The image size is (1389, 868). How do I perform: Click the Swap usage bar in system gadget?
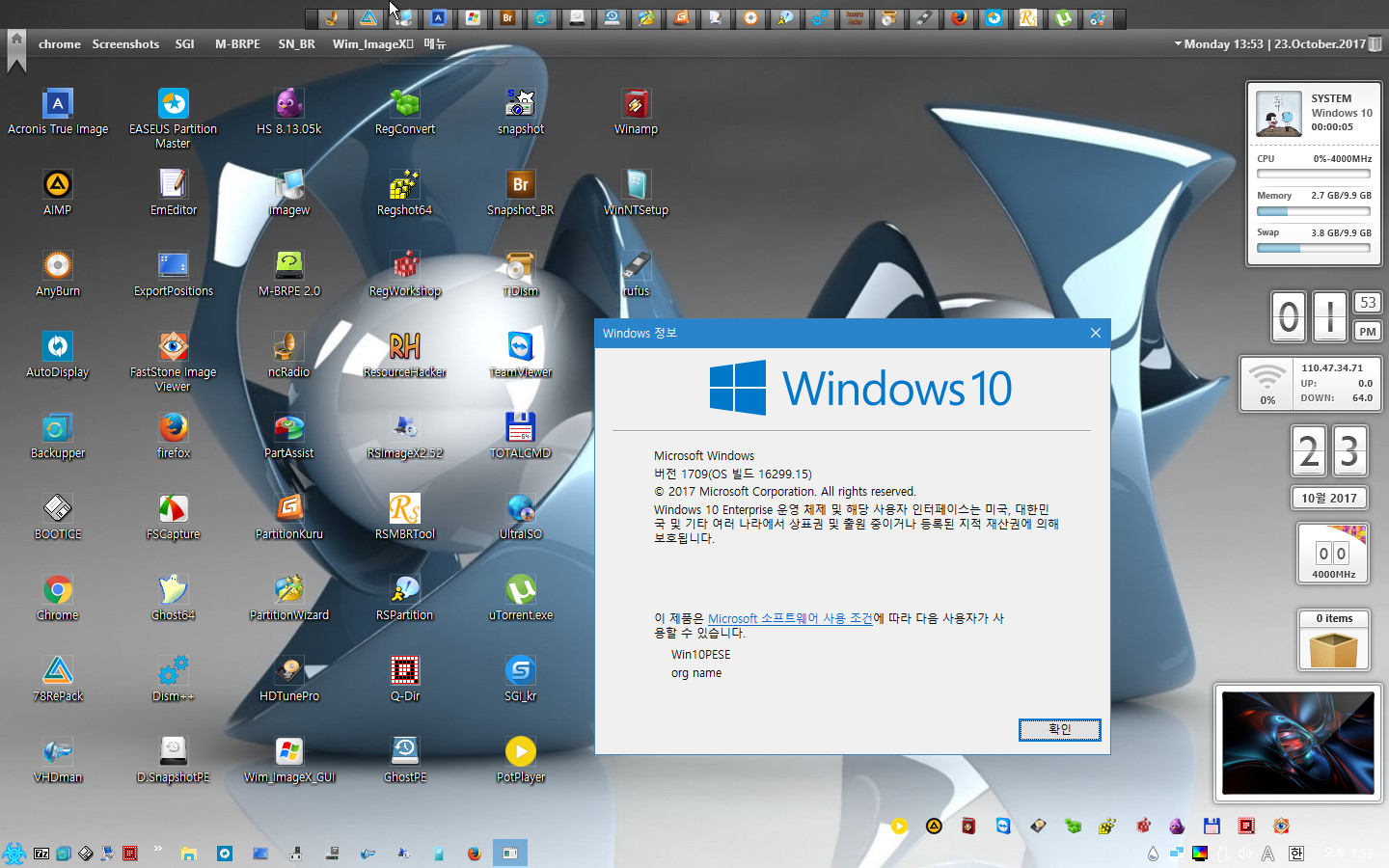tap(1314, 248)
